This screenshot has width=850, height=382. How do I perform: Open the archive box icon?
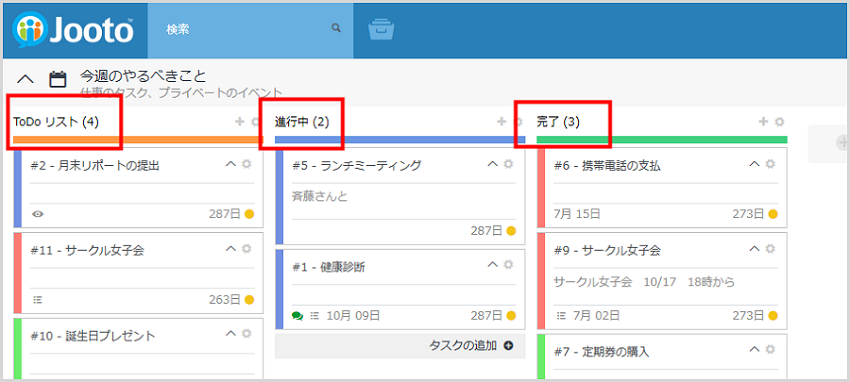pyautogui.click(x=381, y=29)
